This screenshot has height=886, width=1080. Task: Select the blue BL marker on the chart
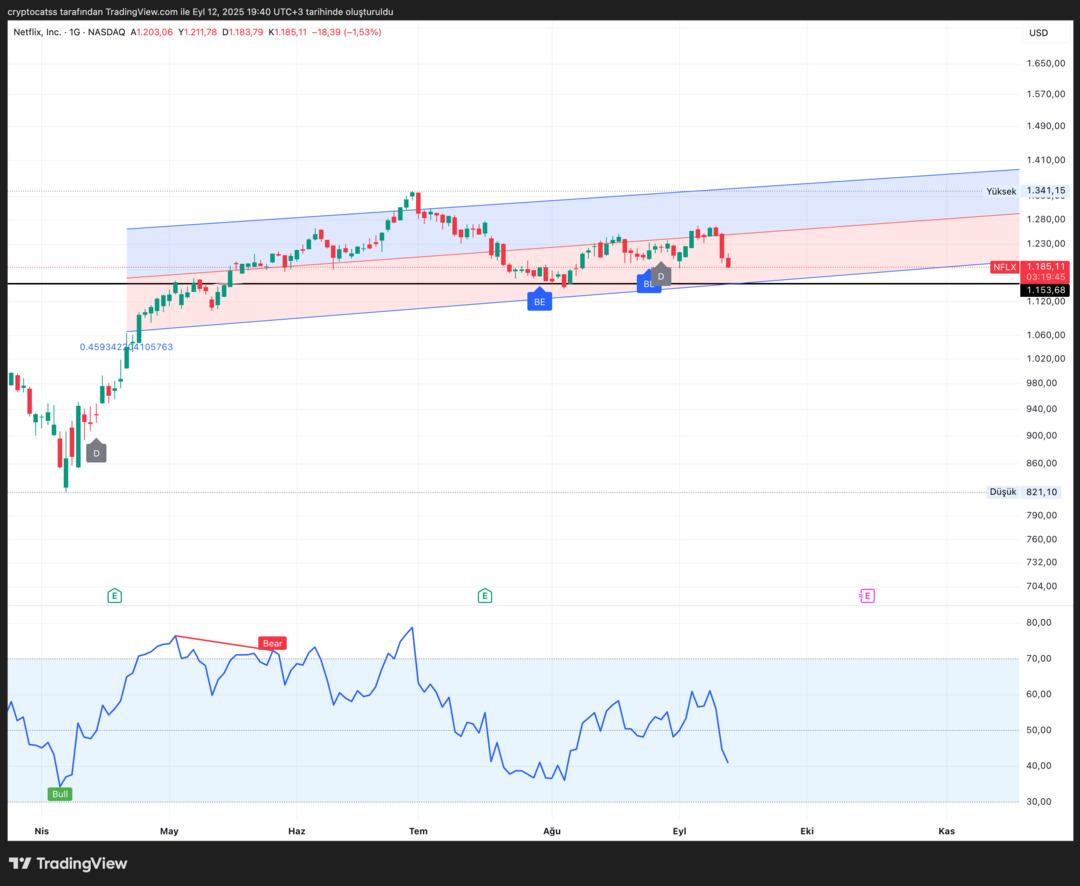tap(647, 284)
